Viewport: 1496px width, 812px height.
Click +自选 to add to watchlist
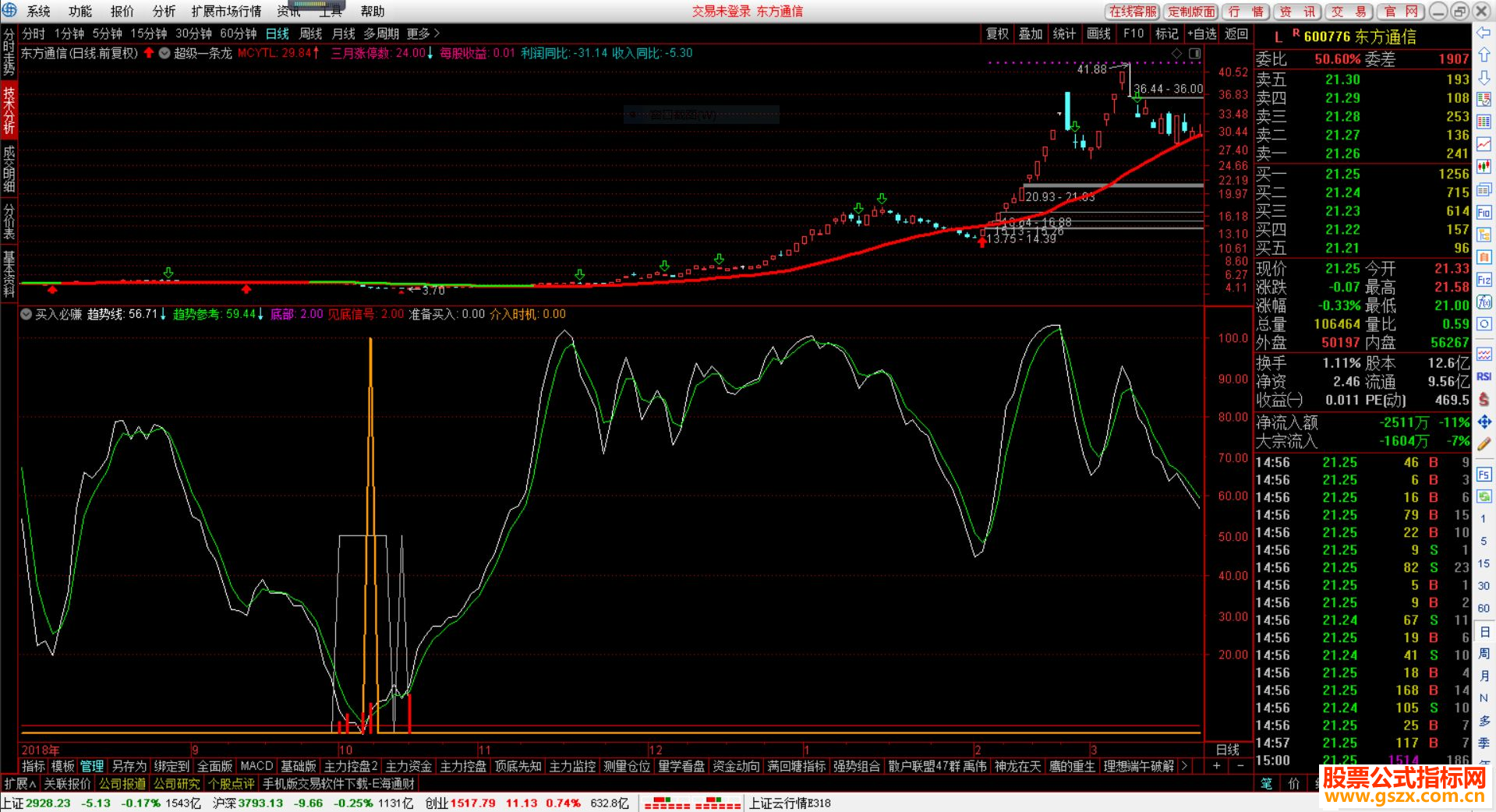pos(1201,34)
